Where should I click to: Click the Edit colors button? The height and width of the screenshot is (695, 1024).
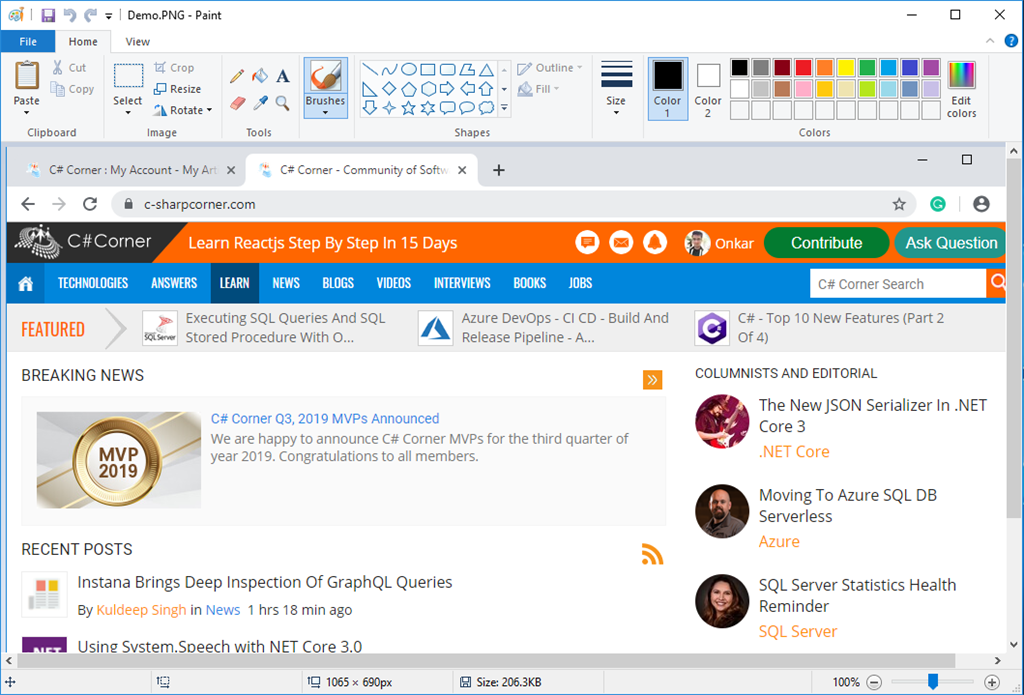[x=960, y=88]
